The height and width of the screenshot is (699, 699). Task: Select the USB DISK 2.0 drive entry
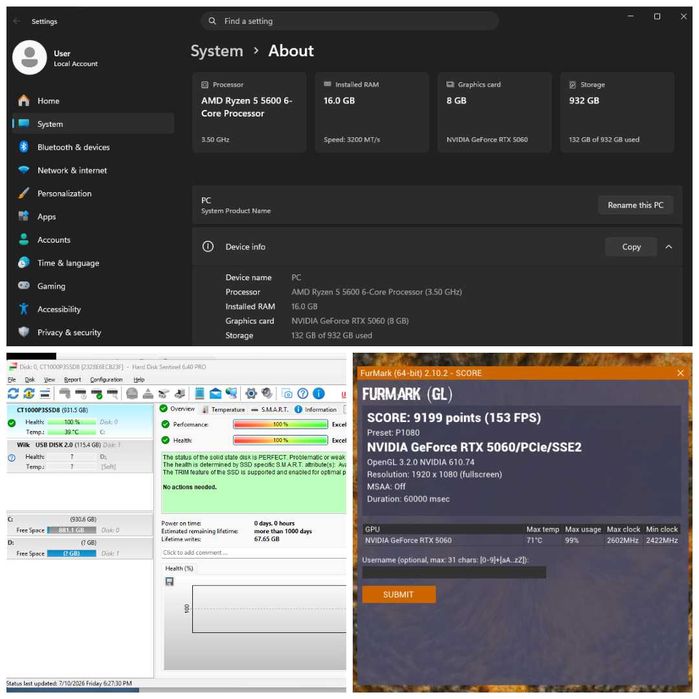click(80, 456)
